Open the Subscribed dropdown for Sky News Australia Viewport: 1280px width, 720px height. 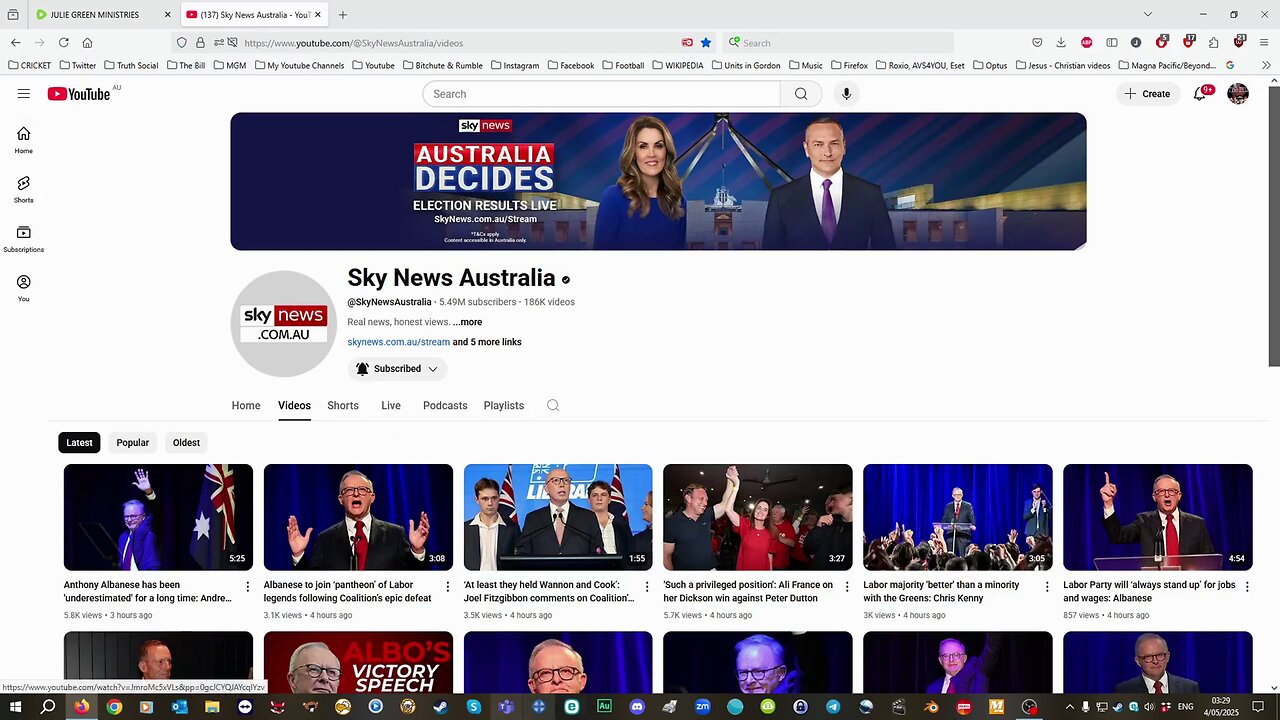(x=397, y=369)
